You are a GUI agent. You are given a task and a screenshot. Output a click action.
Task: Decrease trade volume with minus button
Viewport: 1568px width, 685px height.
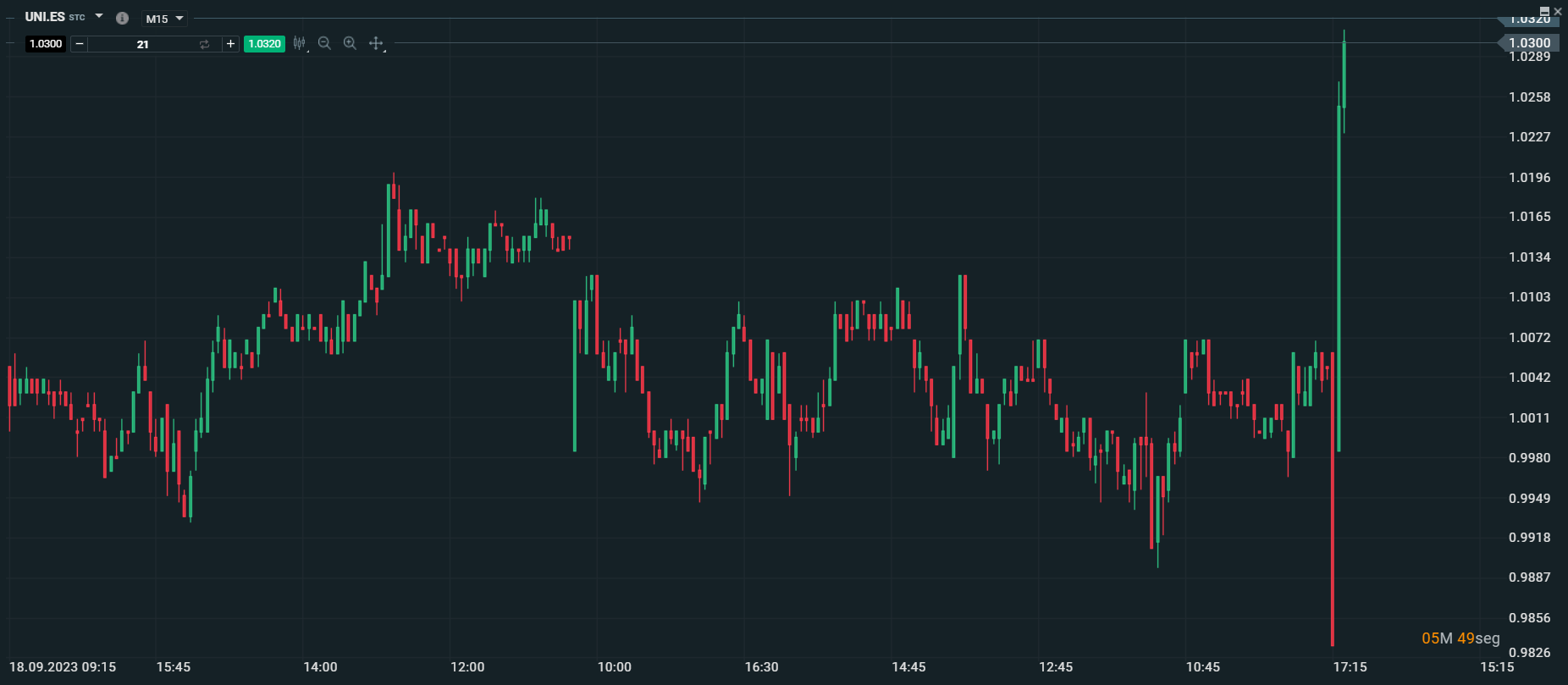coord(80,44)
